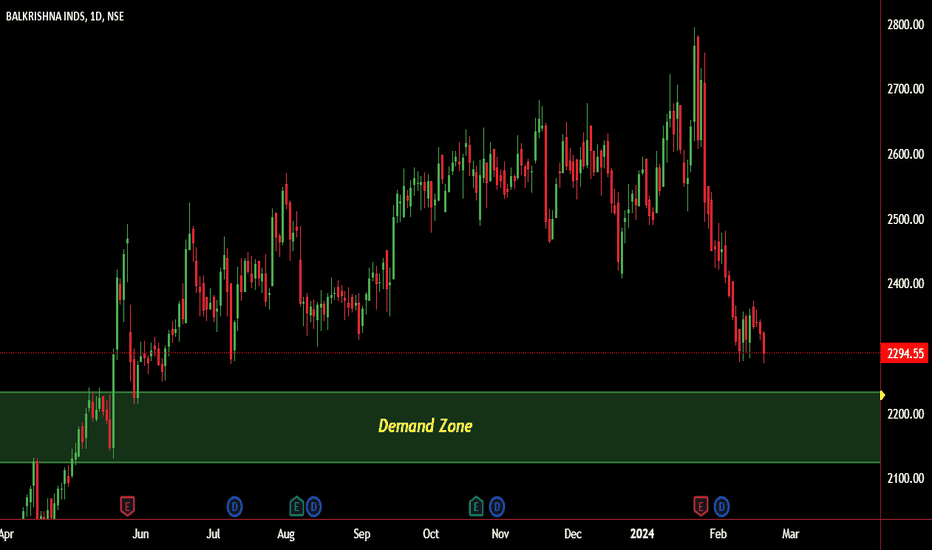Select the Aug label on time axis
Viewport: 932px width, 550px height.
point(286,534)
